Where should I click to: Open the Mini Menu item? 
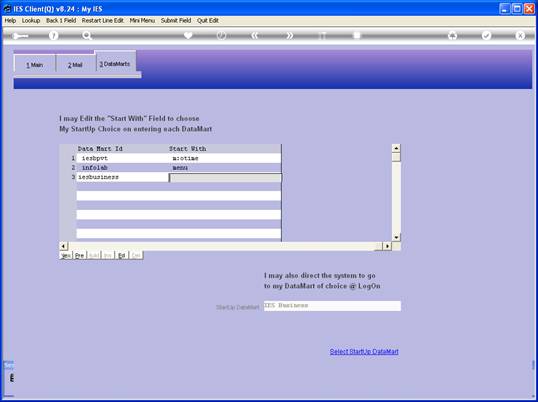tap(142, 21)
